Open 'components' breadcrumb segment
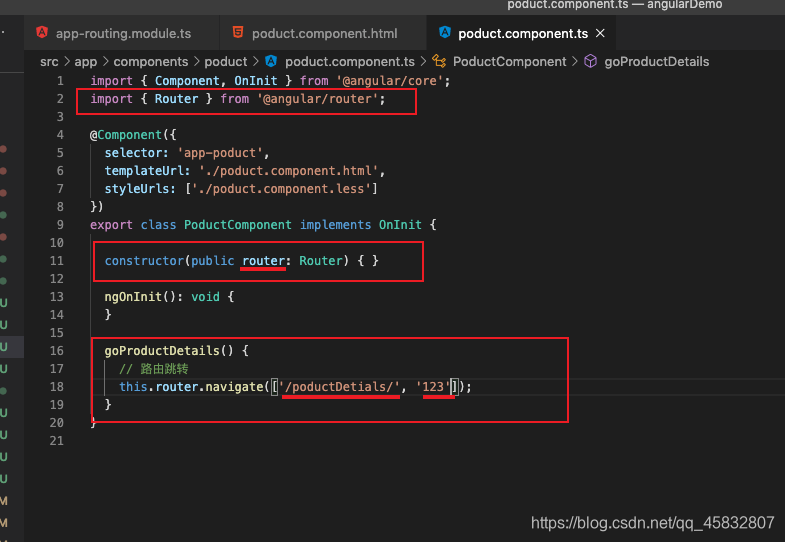Screen dimensions: 785x542 pos(151,62)
